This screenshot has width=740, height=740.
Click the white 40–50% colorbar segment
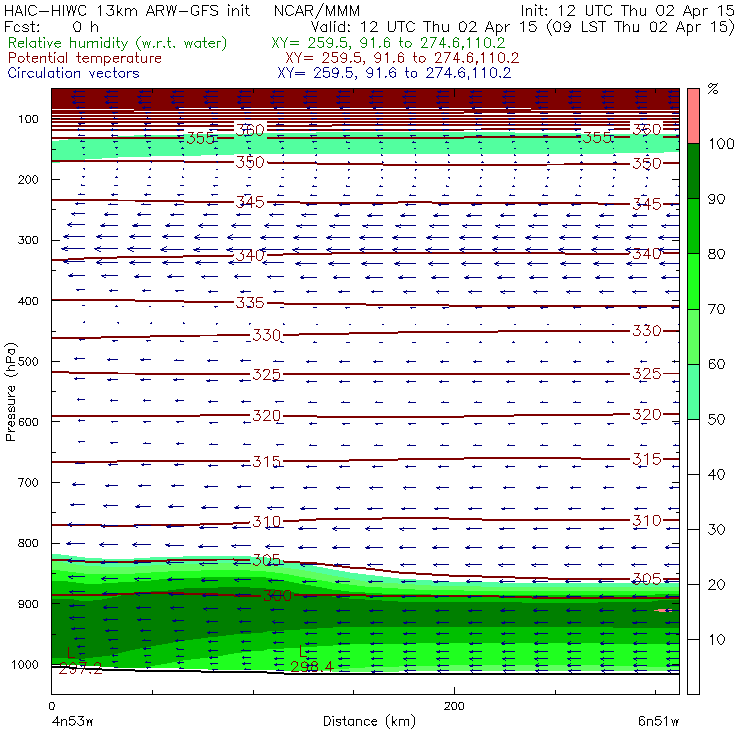click(693, 447)
